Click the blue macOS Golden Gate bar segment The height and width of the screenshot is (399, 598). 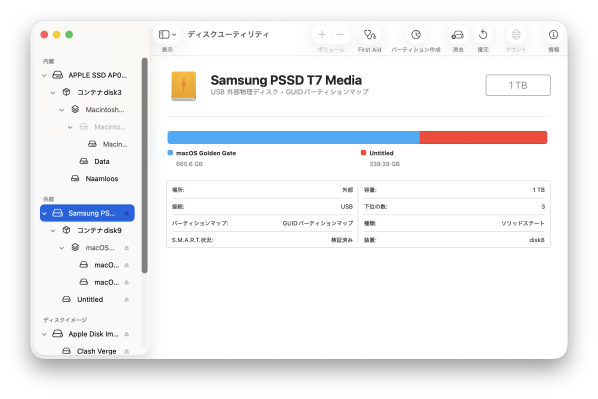click(293, 137)
